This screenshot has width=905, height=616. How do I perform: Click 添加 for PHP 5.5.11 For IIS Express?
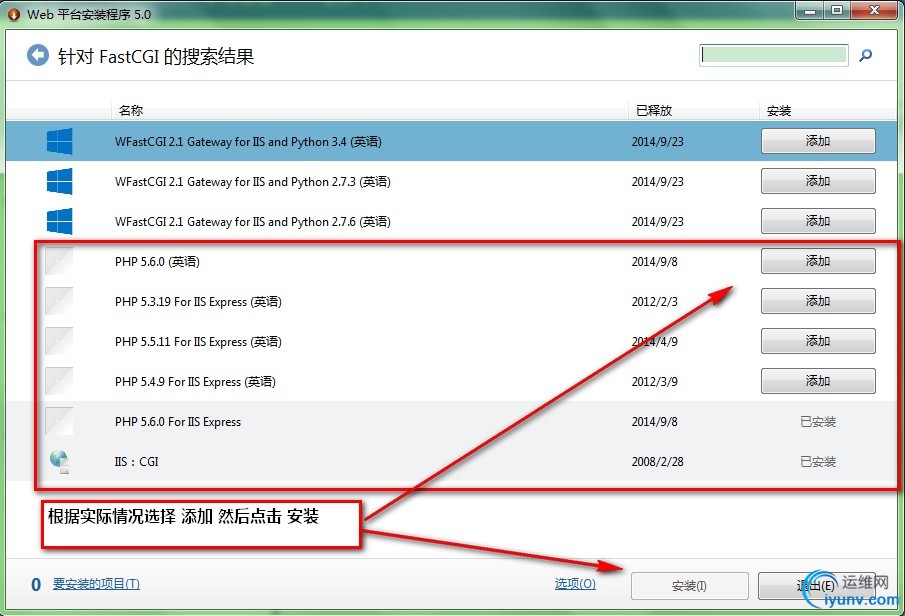(x=818, y=341)
